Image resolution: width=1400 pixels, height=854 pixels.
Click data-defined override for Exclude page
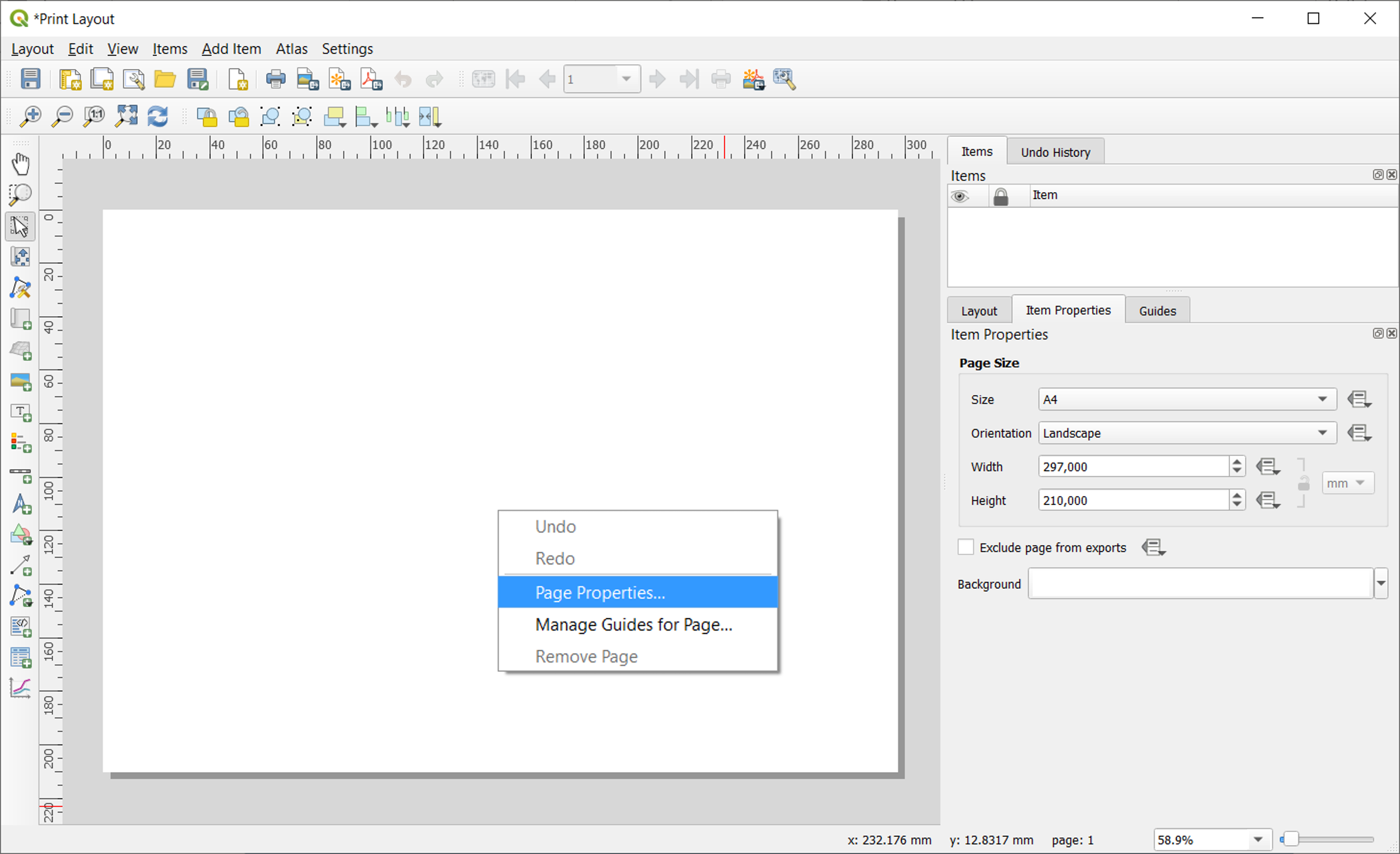[1153, 547]
